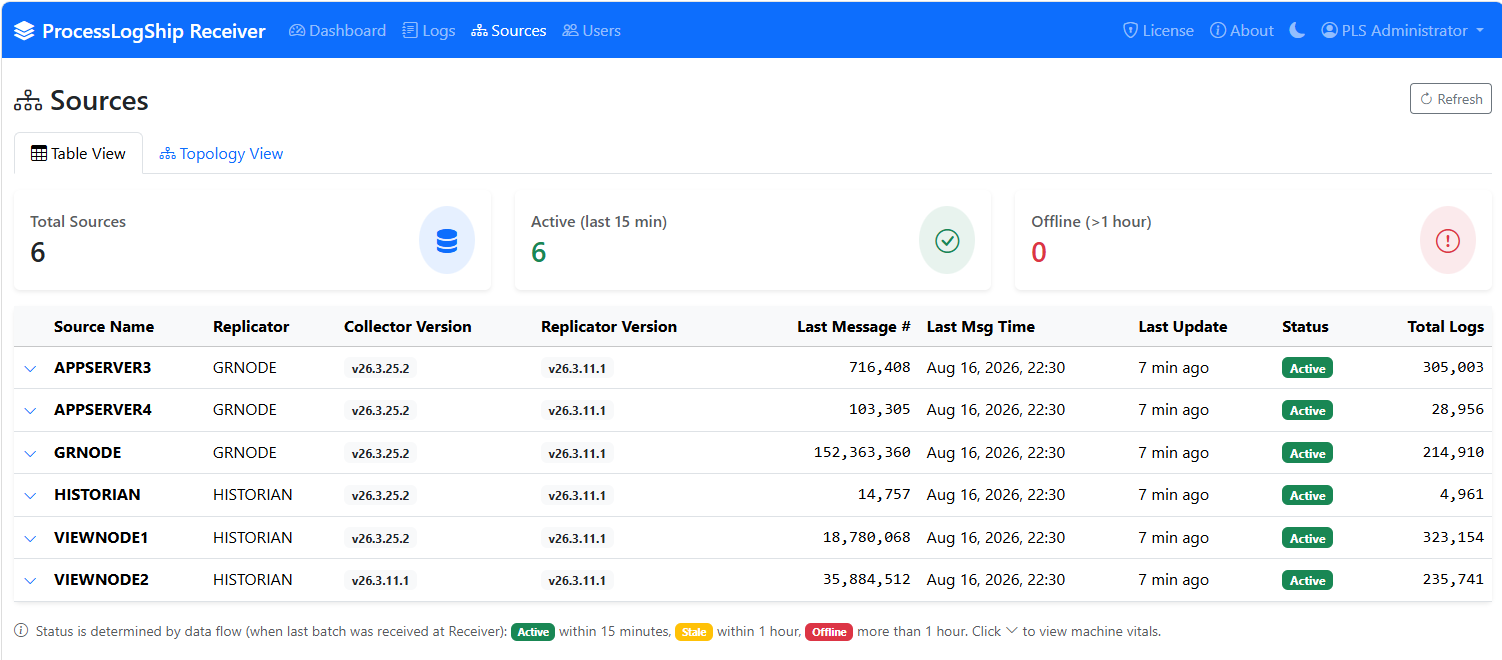The image size is (1502, 660).
Task: Open the Dashboard page
Action: (337, 31)
